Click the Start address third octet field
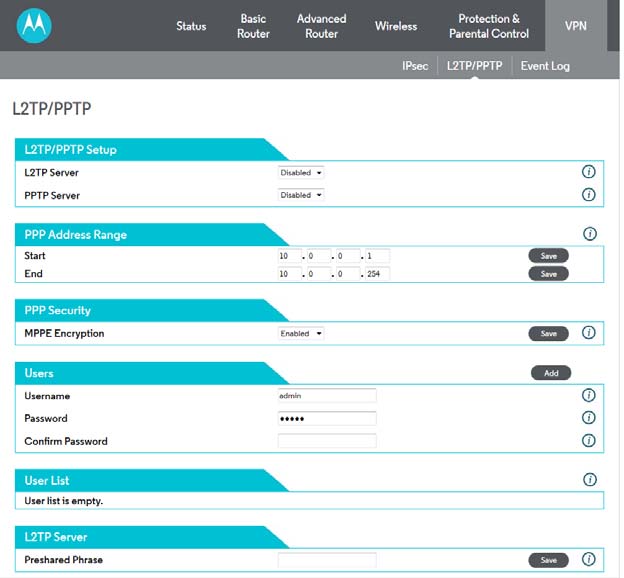624x578 pixels. click(348, 256)
